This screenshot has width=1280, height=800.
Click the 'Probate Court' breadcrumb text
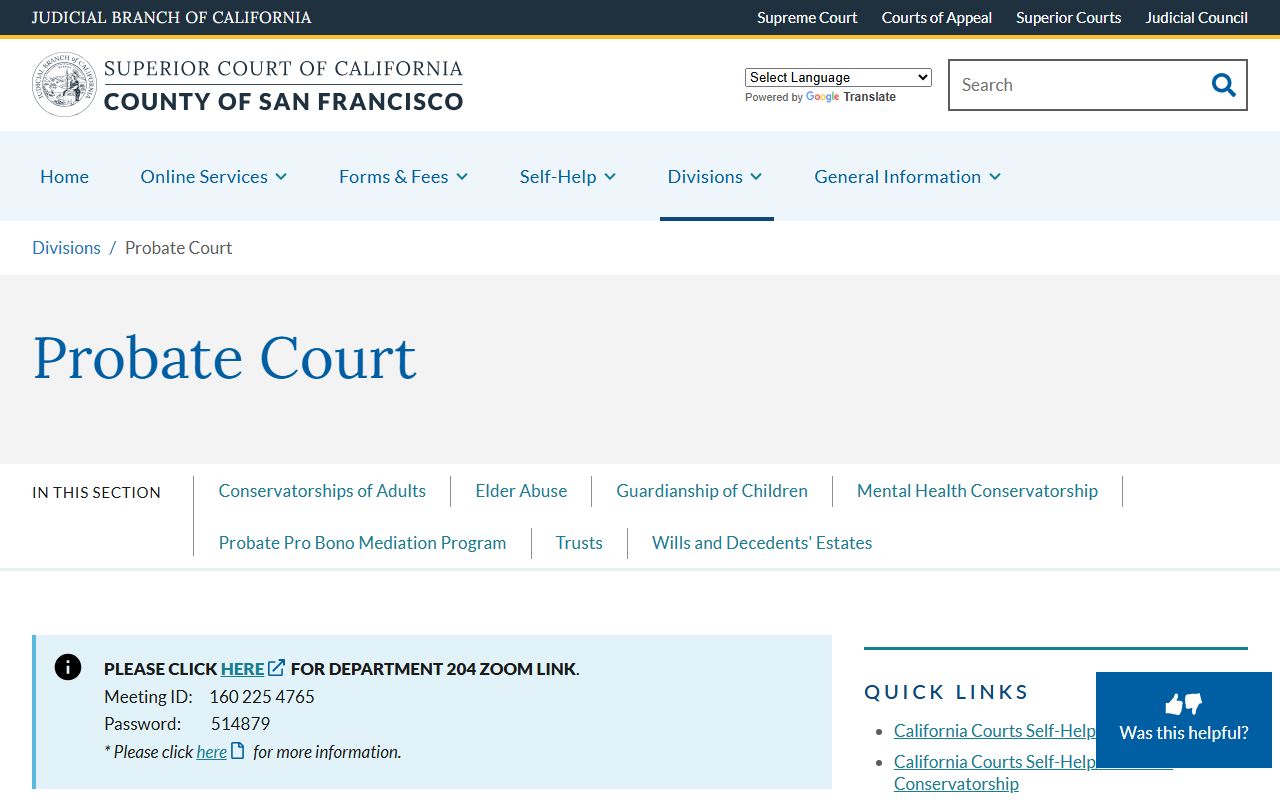pyautogui.click(x=178, y=248)
